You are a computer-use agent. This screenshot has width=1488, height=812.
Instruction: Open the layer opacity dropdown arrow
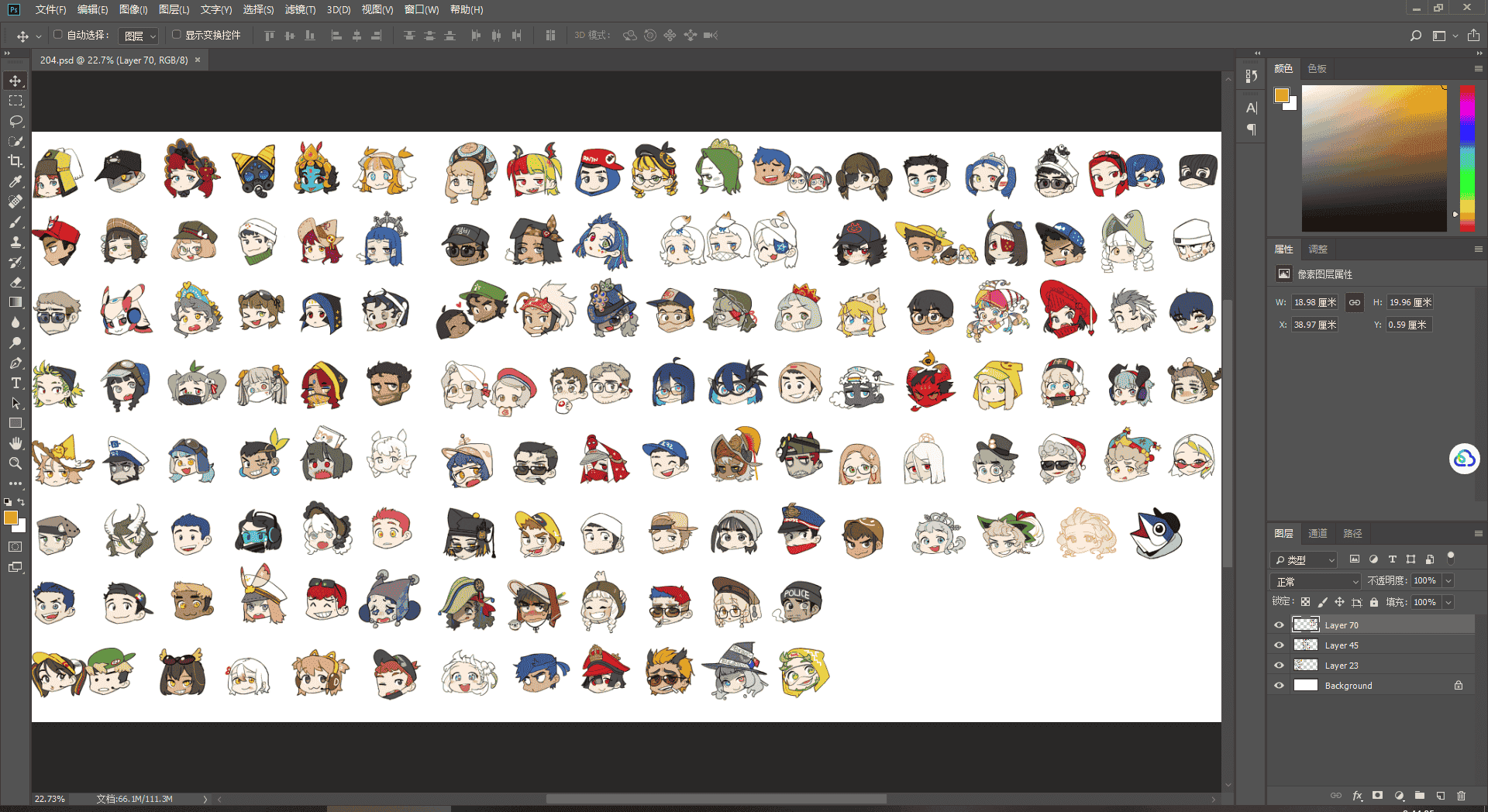[x=1448, y=581]
